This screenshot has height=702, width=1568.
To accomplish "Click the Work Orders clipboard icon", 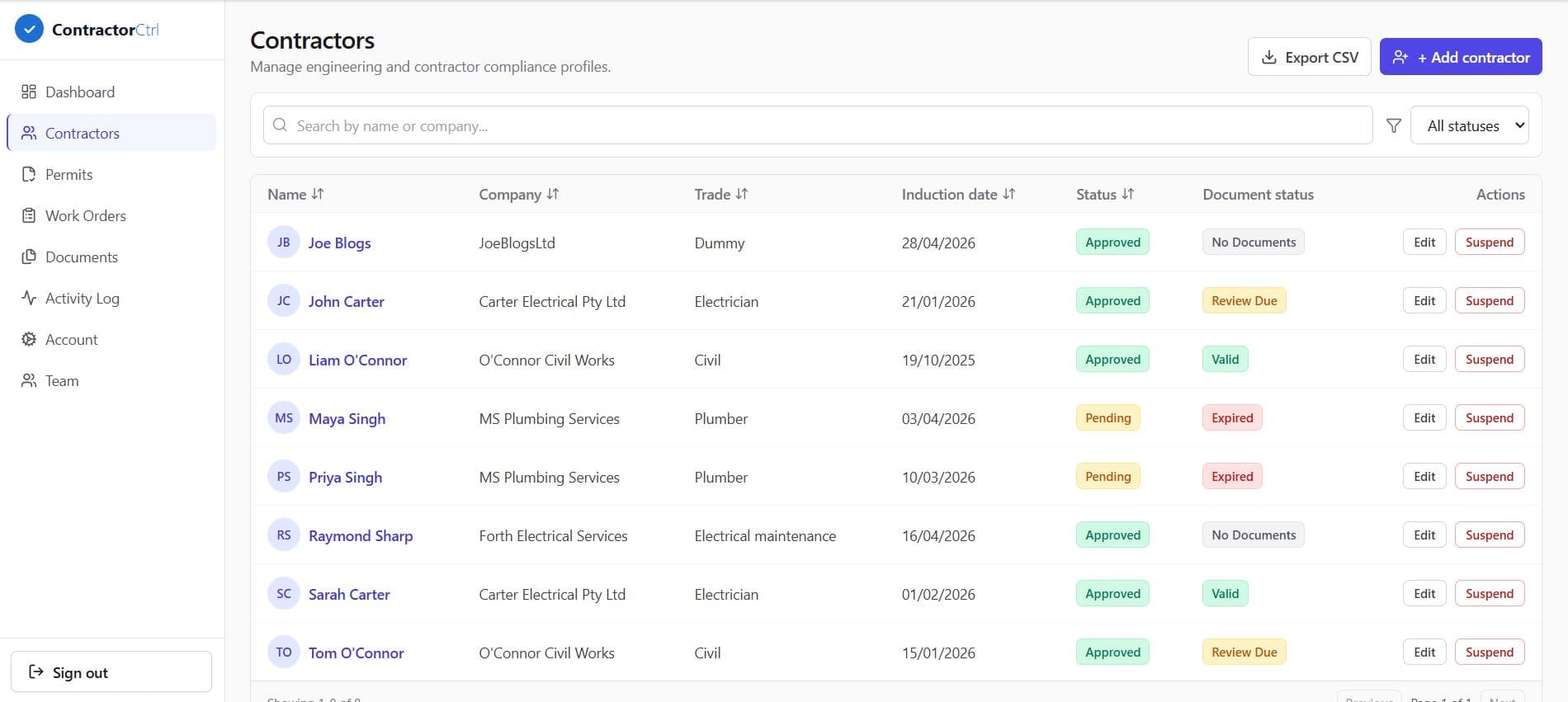I will point(29,215).
